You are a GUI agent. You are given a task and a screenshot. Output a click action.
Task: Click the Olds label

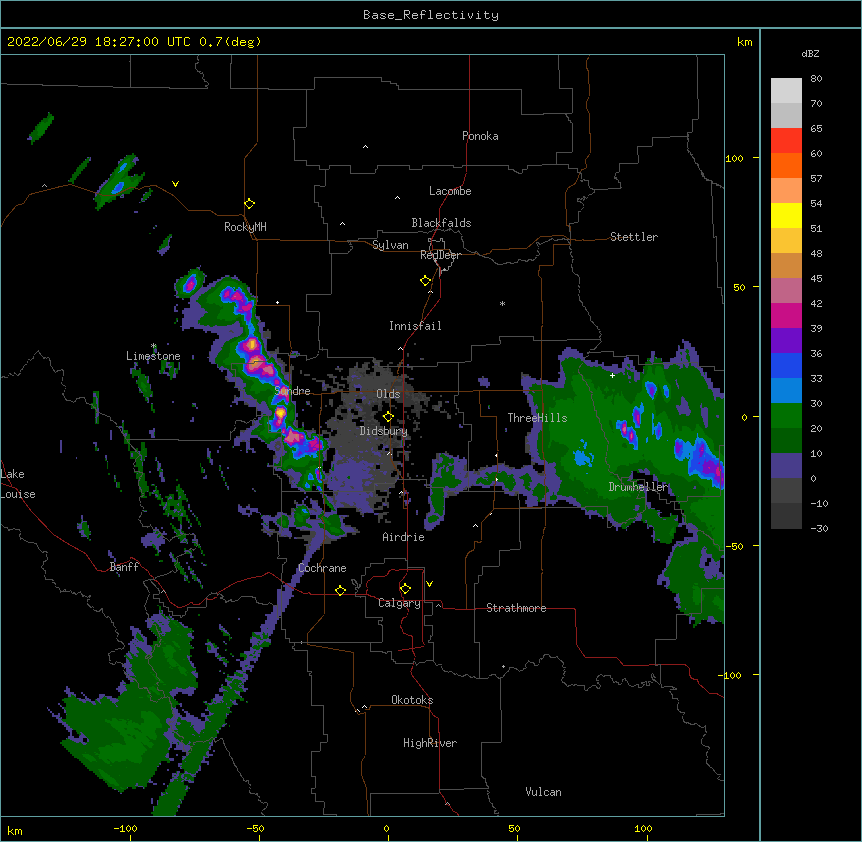pos(388,394)
